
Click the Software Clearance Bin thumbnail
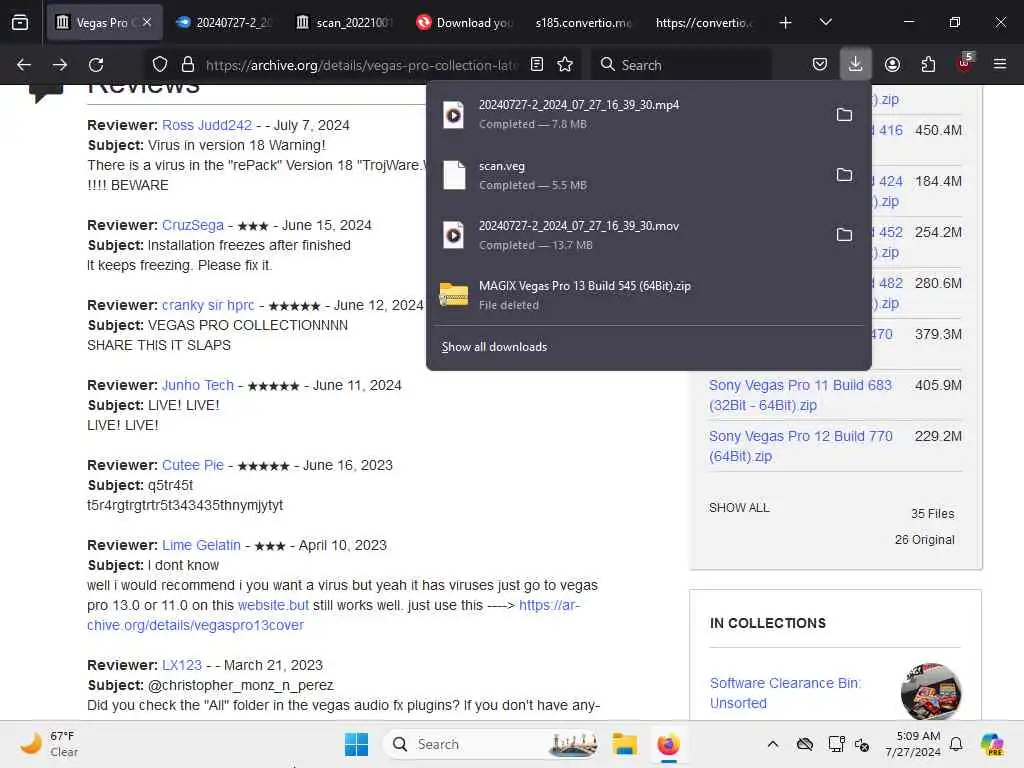tap(931, 692)
